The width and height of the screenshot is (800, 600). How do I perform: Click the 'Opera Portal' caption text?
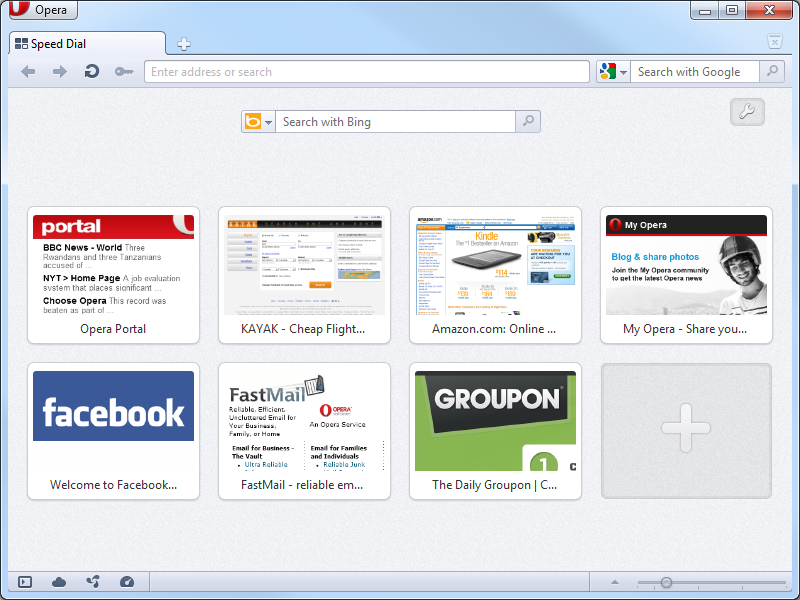pyautogui.click(x=113, y=329)
